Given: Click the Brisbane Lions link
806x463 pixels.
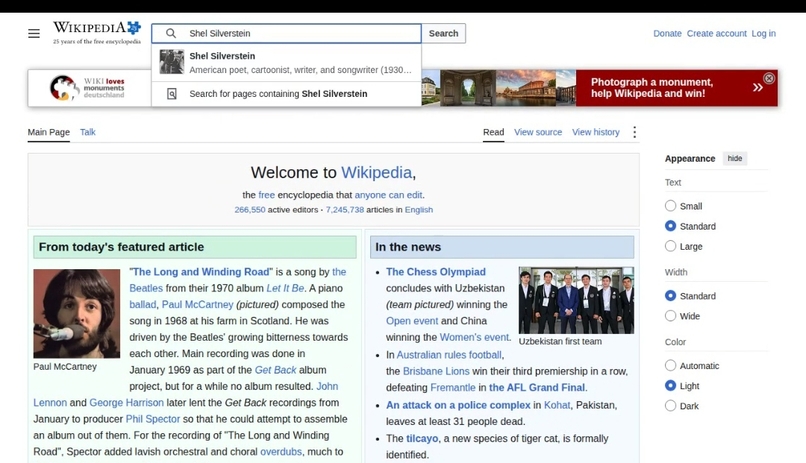Looking at the screenshot, I should click(436, 372).
